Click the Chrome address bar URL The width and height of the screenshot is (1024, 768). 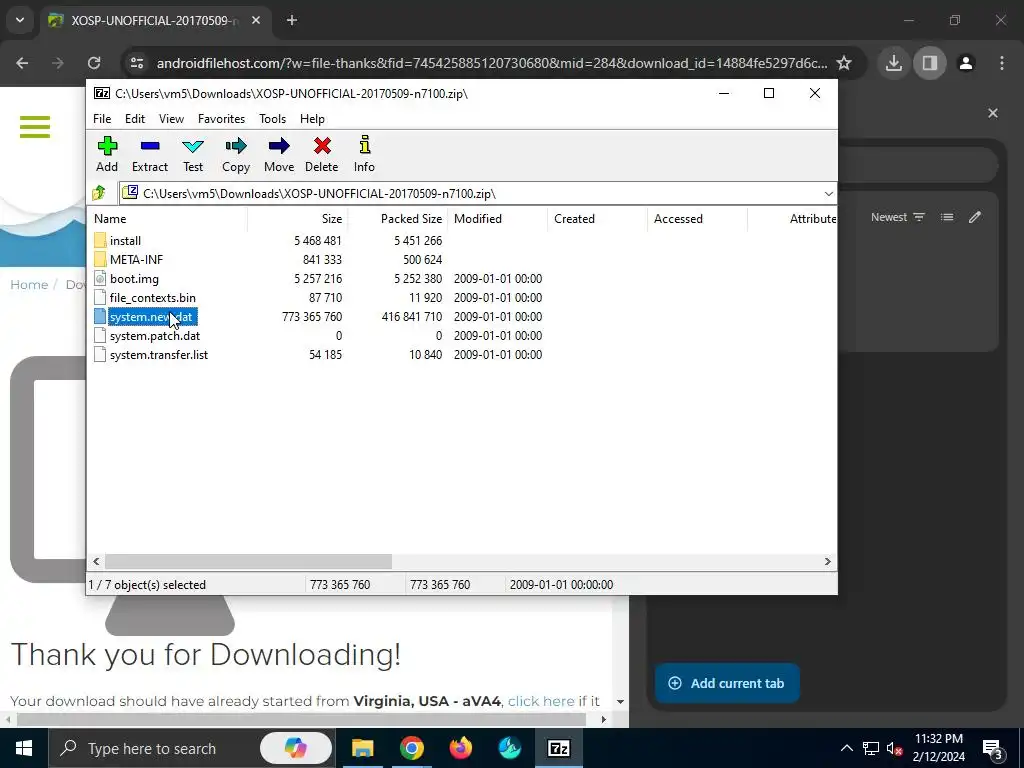click(492, 63)
